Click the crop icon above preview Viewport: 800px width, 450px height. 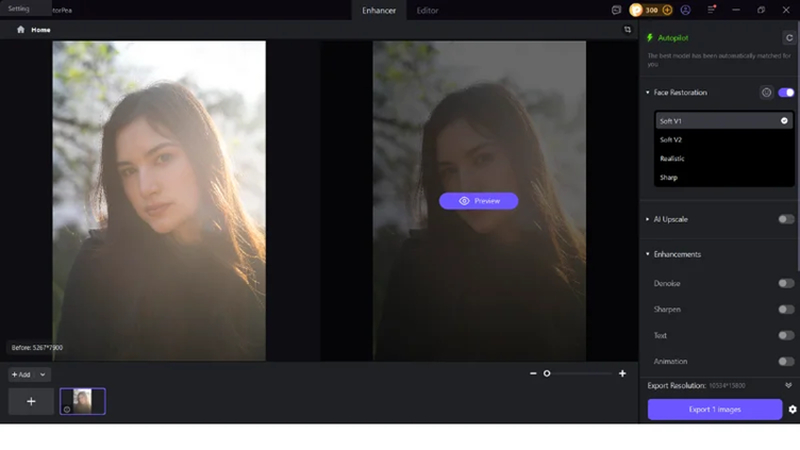coord(628,30)
